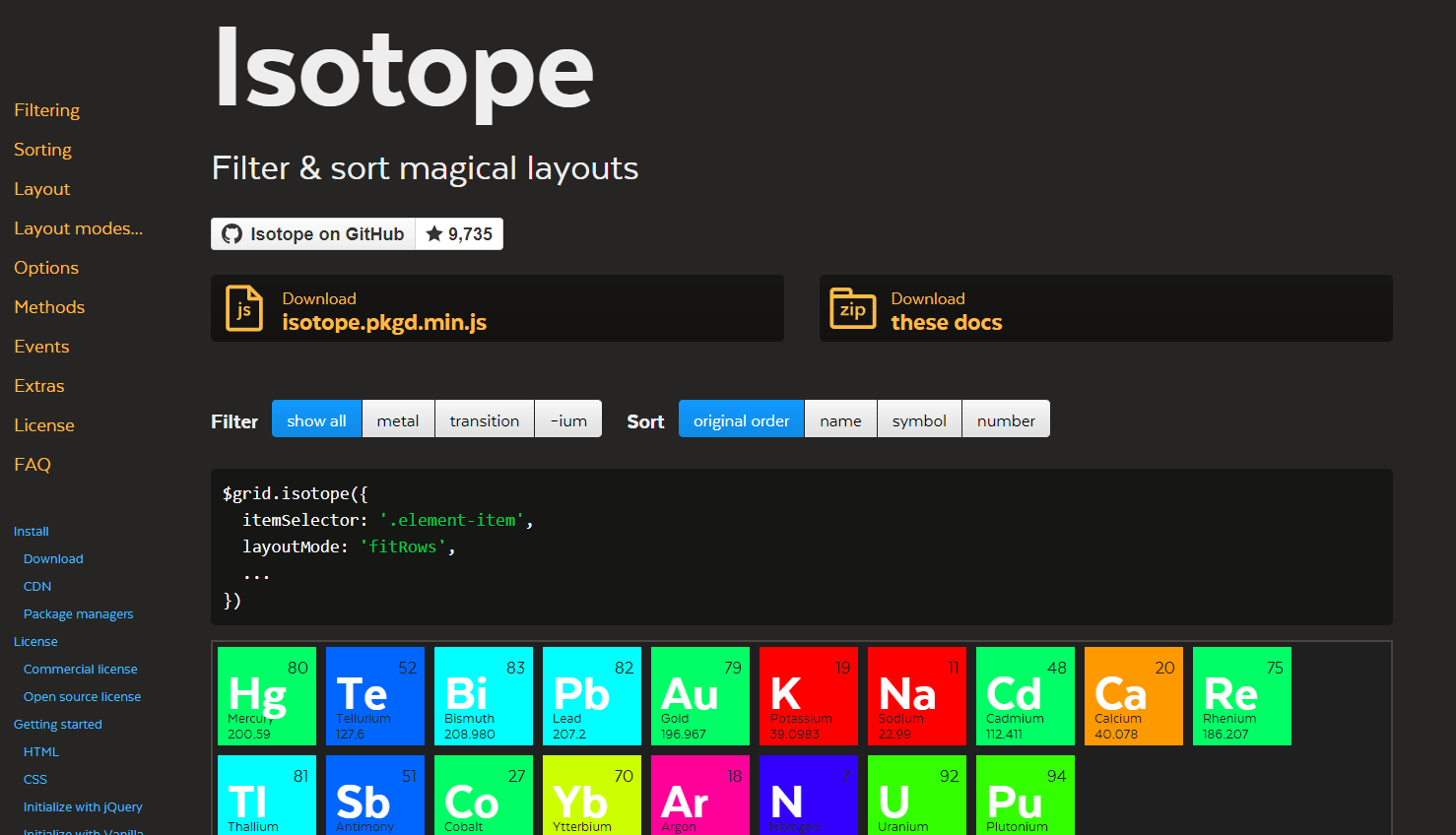Click the star count 9,735
The width and height of the screenshot is (1456, 835).
[x=459, y=234]
